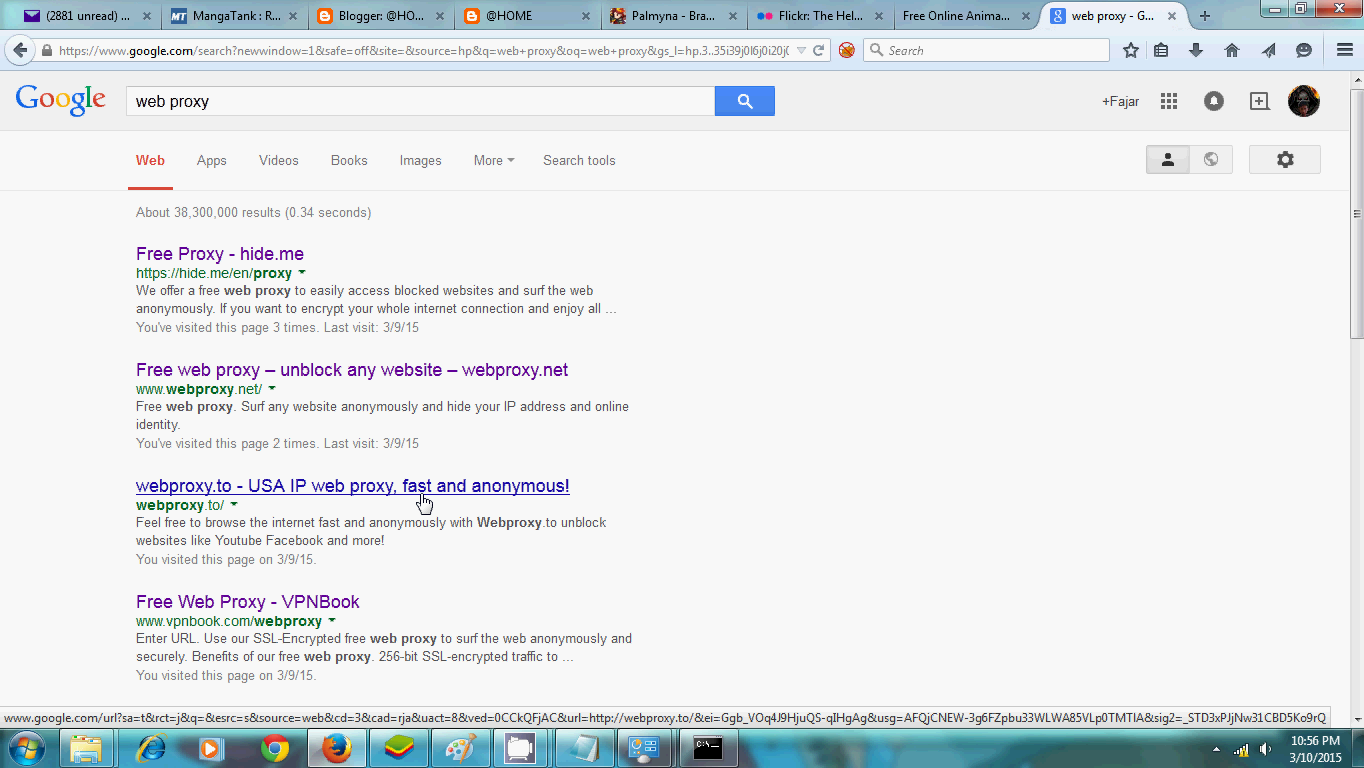Expand the More search categories dropdown
Screen dimensions: 1364x768
pos(494,160)
